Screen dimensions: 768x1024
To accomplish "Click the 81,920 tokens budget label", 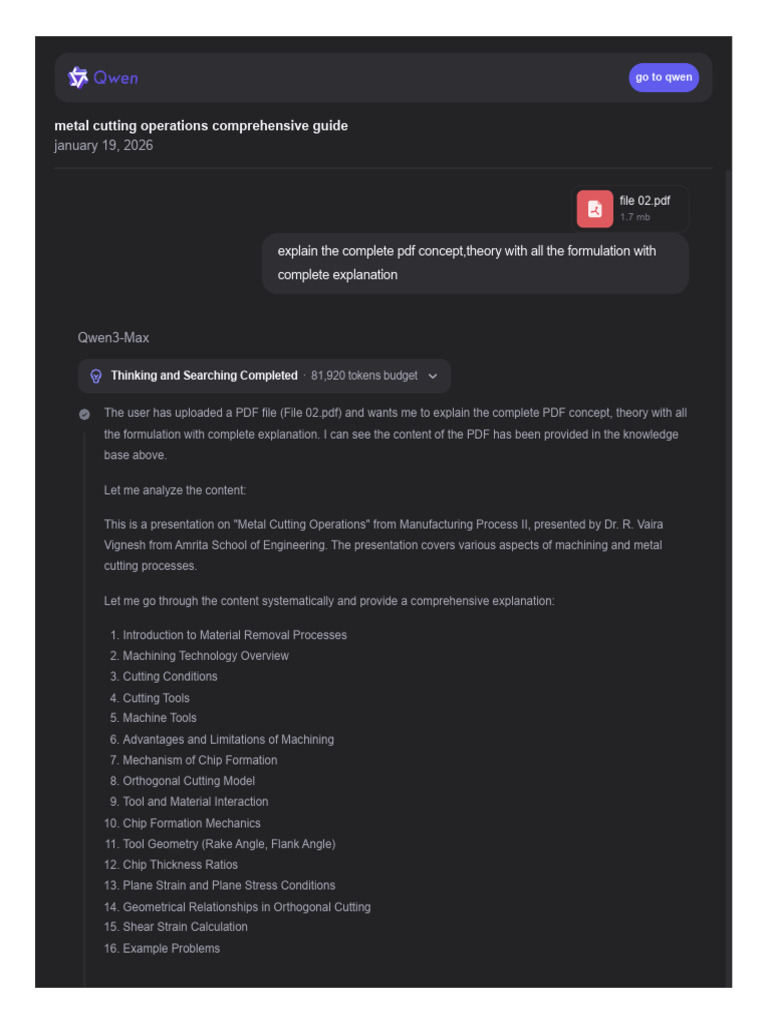I will click(x=364, y=376).
